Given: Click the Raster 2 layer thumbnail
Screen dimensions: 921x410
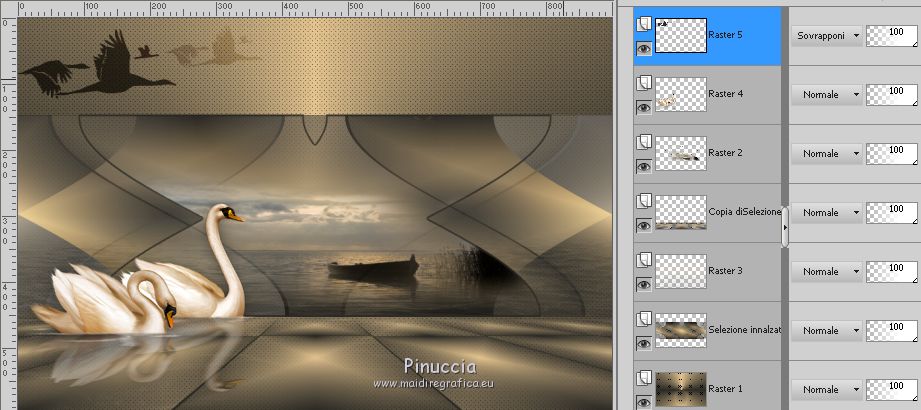Looking at the screenshot, I should pyautogui.click(x=681, y=154).
